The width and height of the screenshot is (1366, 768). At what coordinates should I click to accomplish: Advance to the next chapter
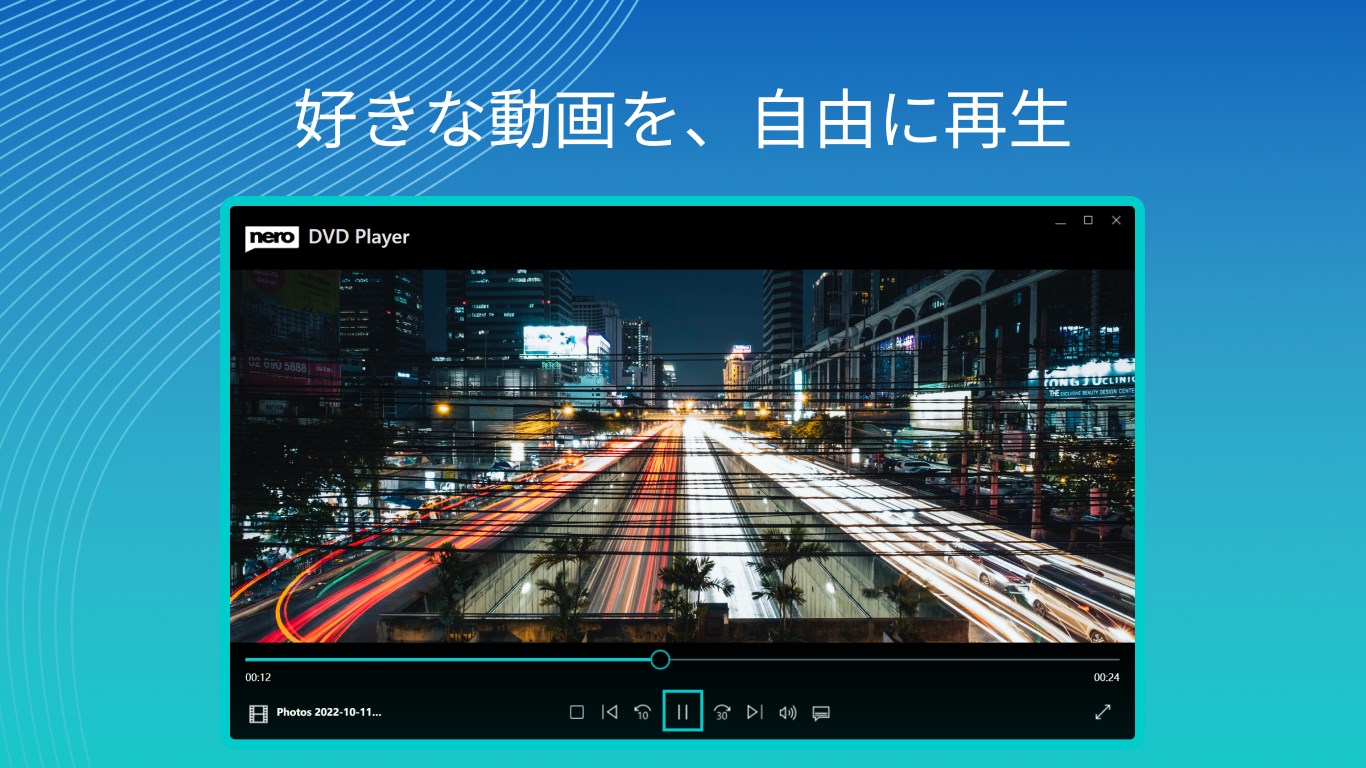(x=755, y=712)
